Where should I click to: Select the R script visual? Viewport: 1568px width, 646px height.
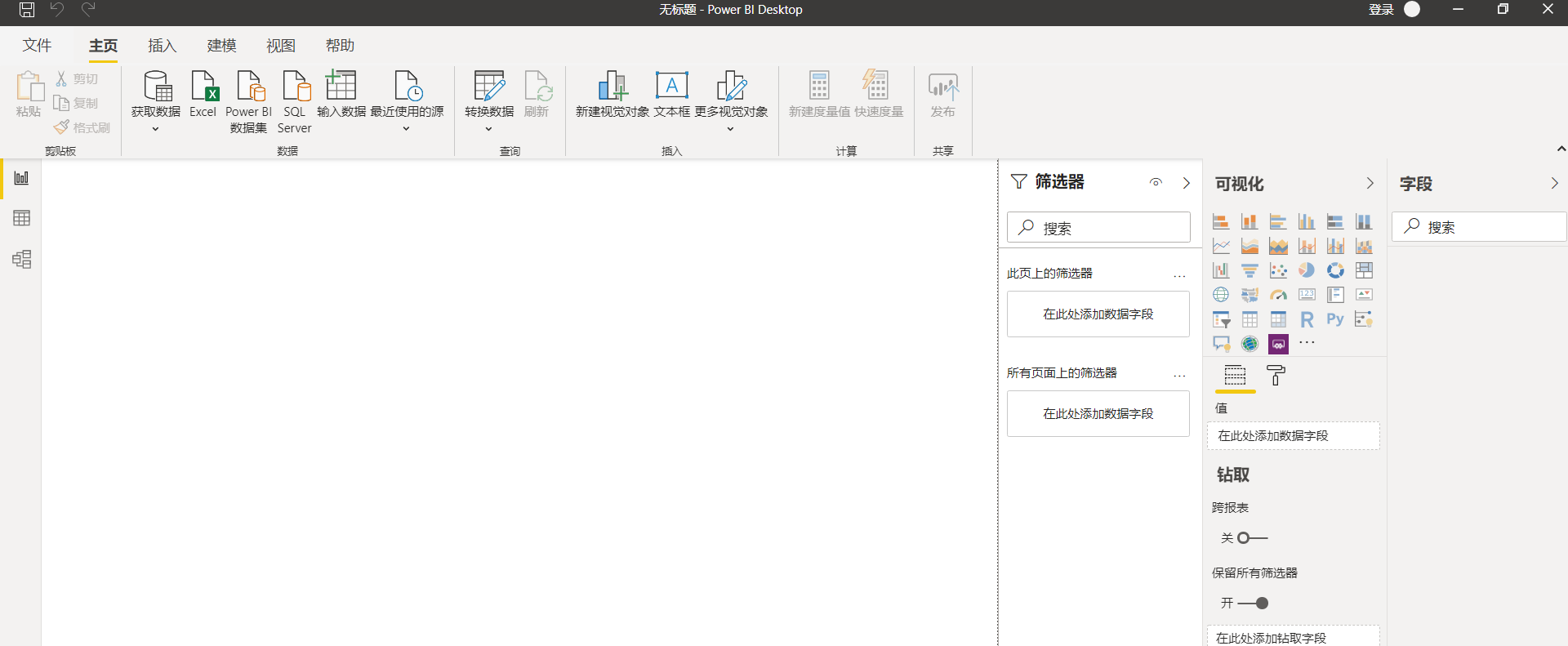click(1307, 319)
